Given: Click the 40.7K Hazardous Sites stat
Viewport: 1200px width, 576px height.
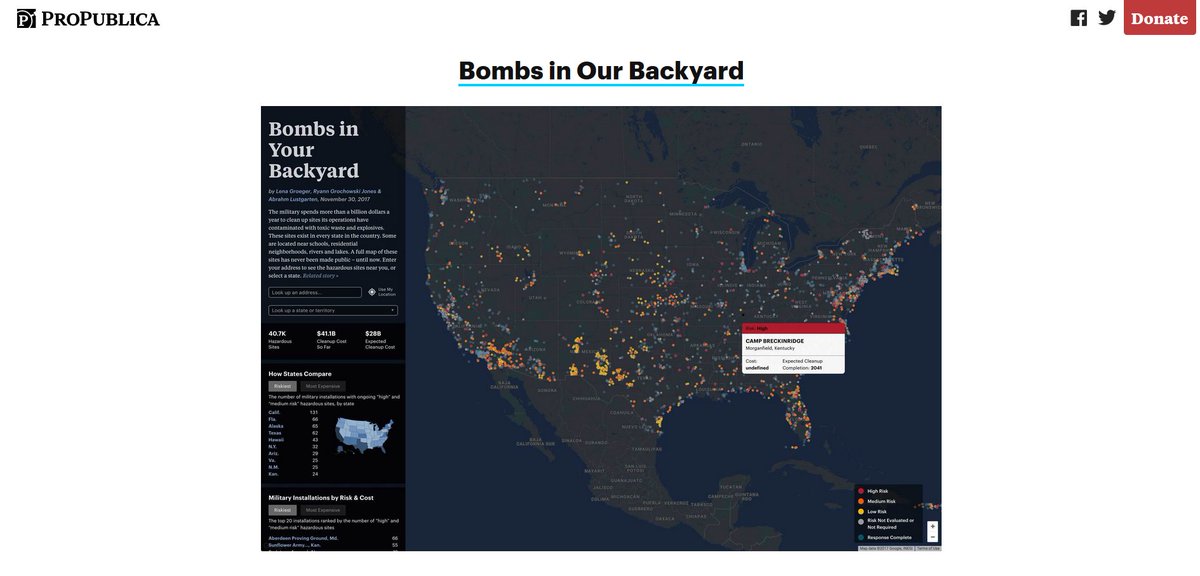Looking at the screenshot, I should coord(280,339).
